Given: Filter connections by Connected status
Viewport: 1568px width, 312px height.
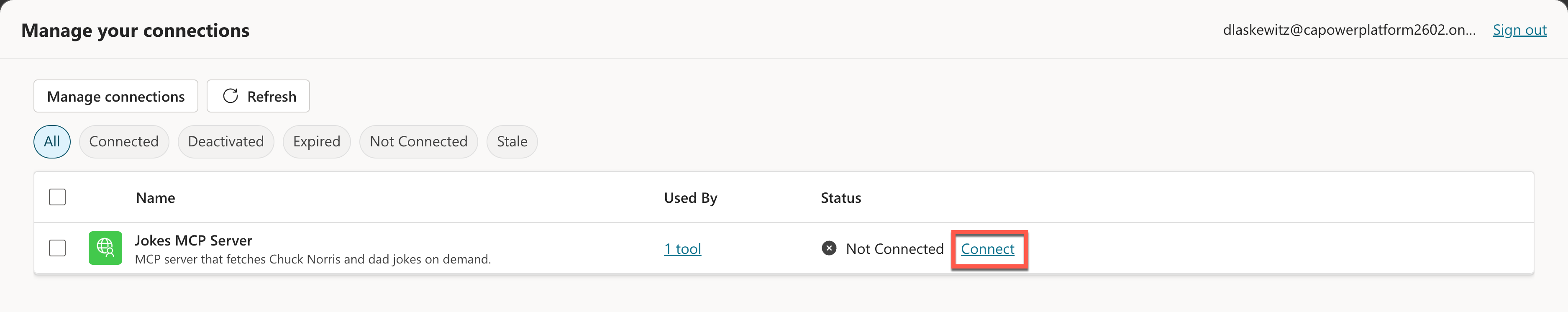Looking at the screenshot, I should click(123, 141).
